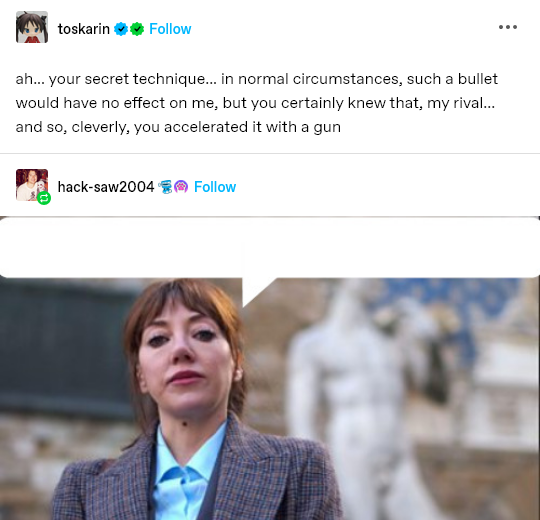Click the purple paw badge next to hack-saw2004
Screen dimensions: 540x520
pyautogui.click(x=181, y=187)
